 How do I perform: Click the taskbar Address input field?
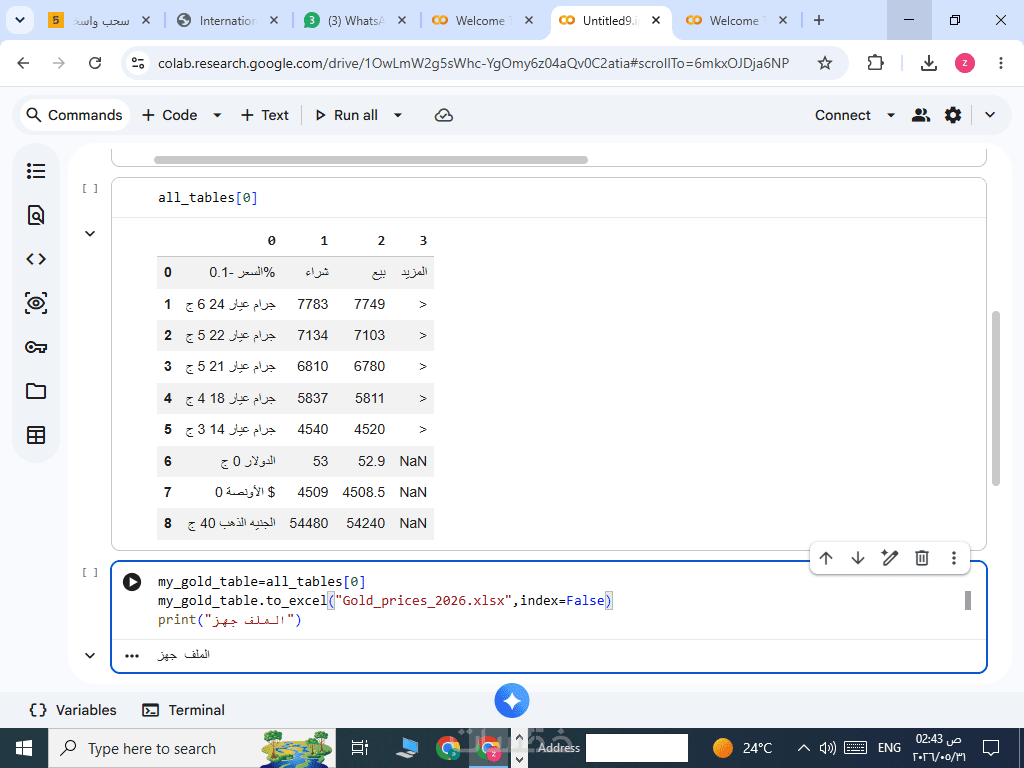click(637, 748)
